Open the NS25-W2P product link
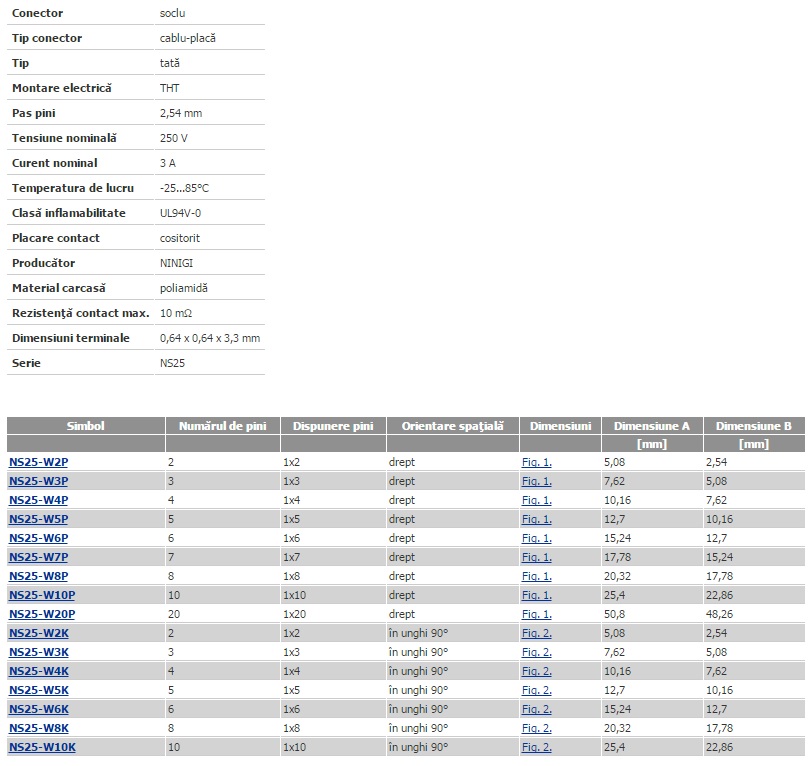Image resolution: width=811 pixels, height=766 pixels. click(38, 462)
